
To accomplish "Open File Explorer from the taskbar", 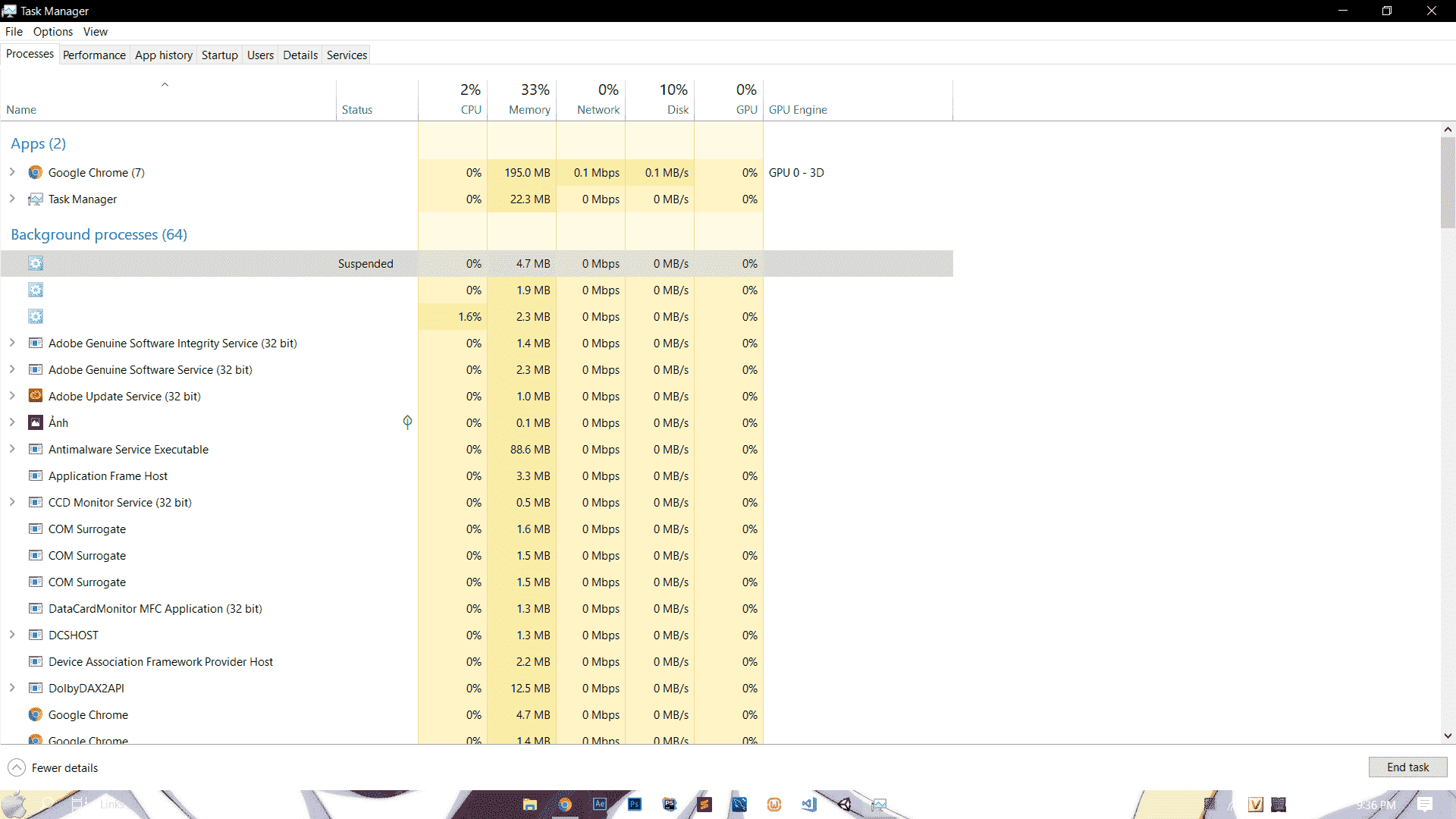I will [530, 805].
